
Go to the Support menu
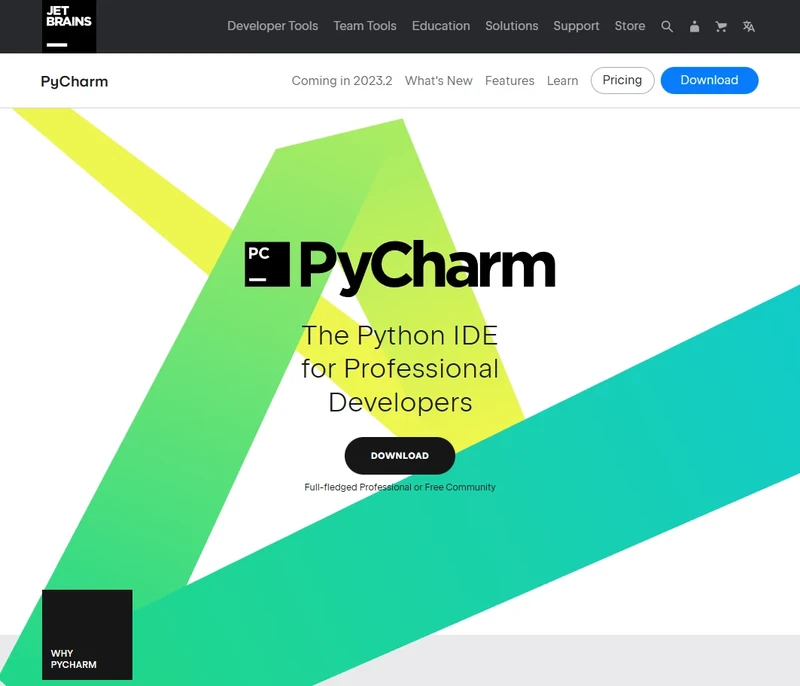(x=576, y=26)
